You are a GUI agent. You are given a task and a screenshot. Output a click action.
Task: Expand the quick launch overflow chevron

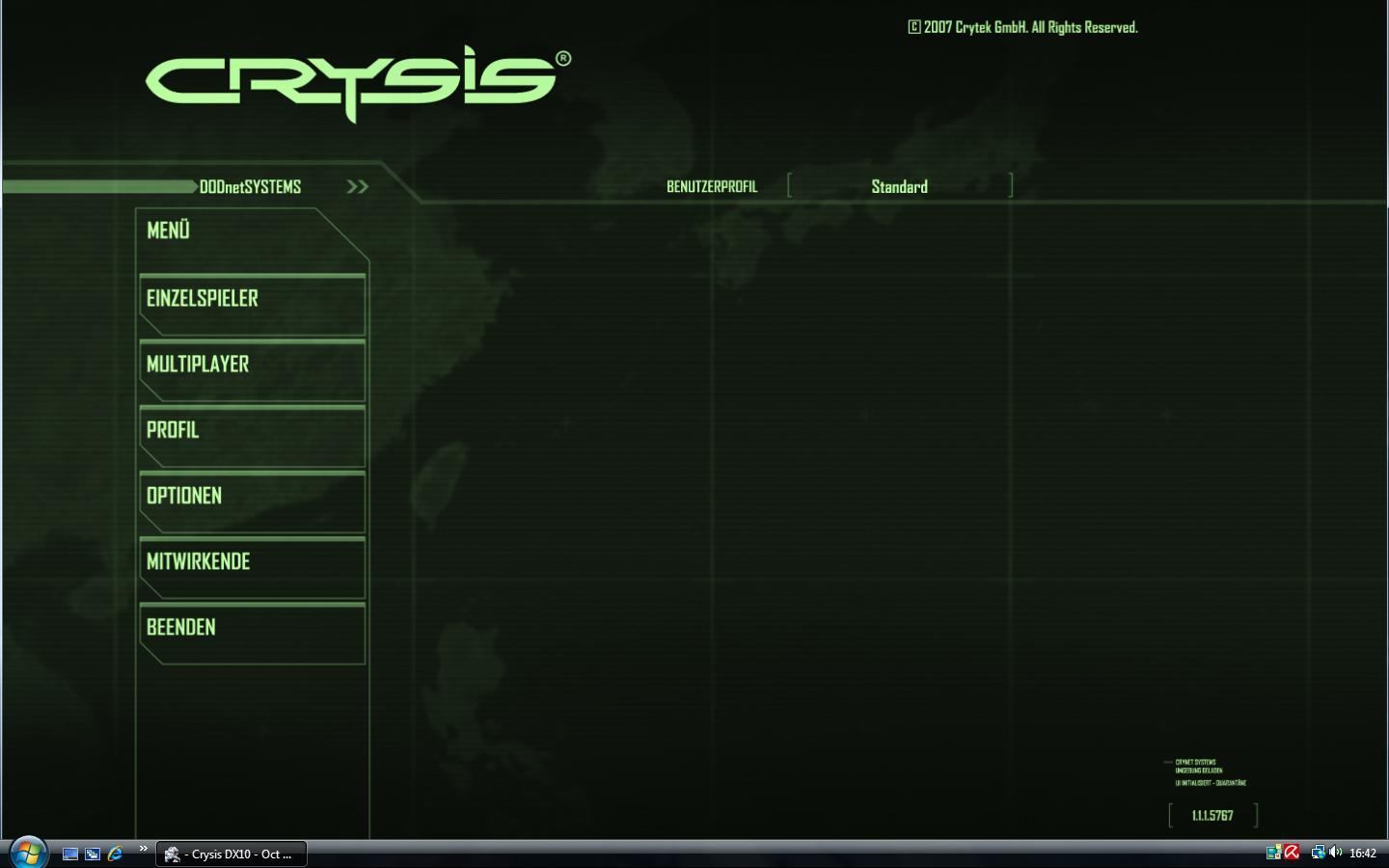click(143, 849)
